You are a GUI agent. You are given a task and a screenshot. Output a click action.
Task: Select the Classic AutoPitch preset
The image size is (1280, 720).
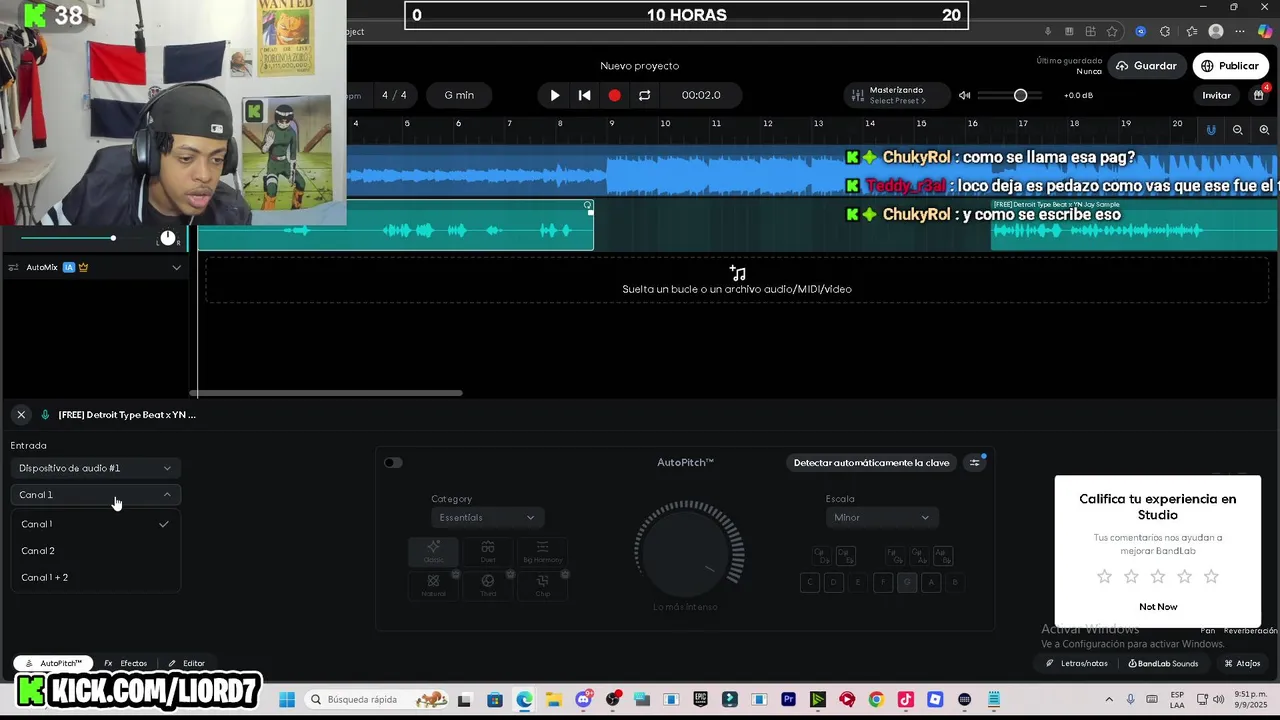click(433, 552)
